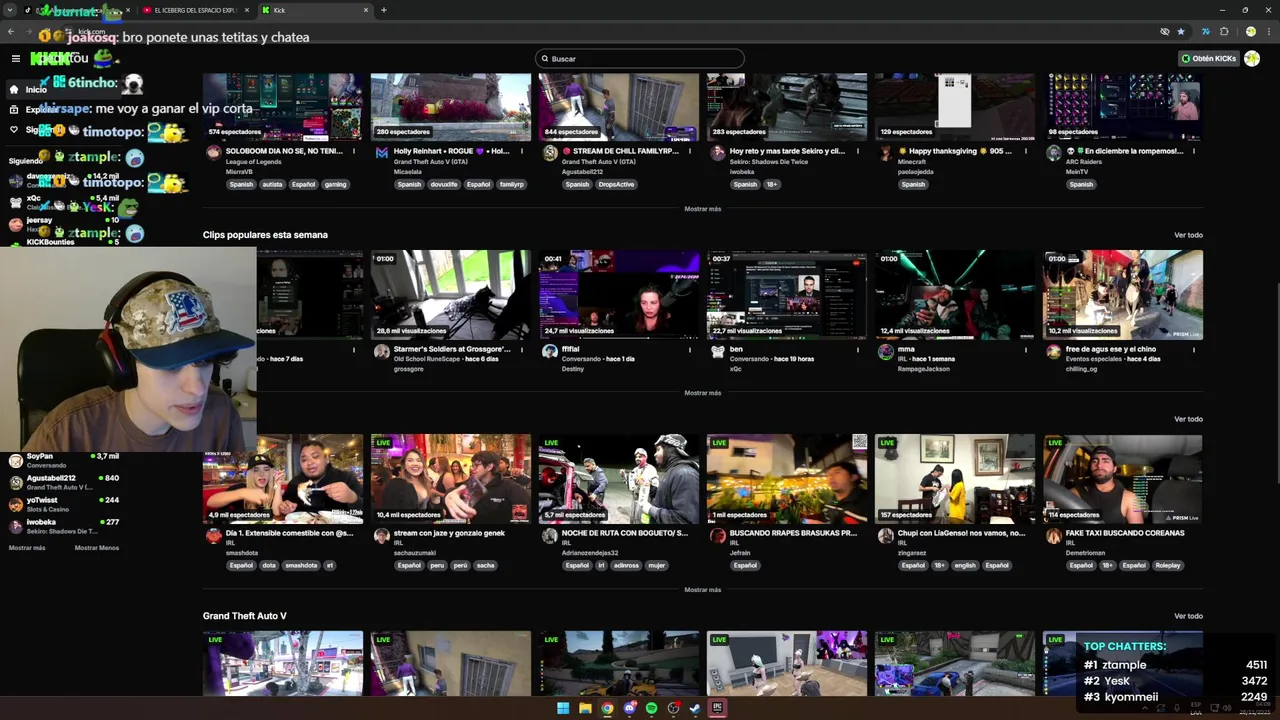Viewport: 1280px width, 720px height.
Task: Click MeinTV channel avatar
Action: [x=1053, y=153]
